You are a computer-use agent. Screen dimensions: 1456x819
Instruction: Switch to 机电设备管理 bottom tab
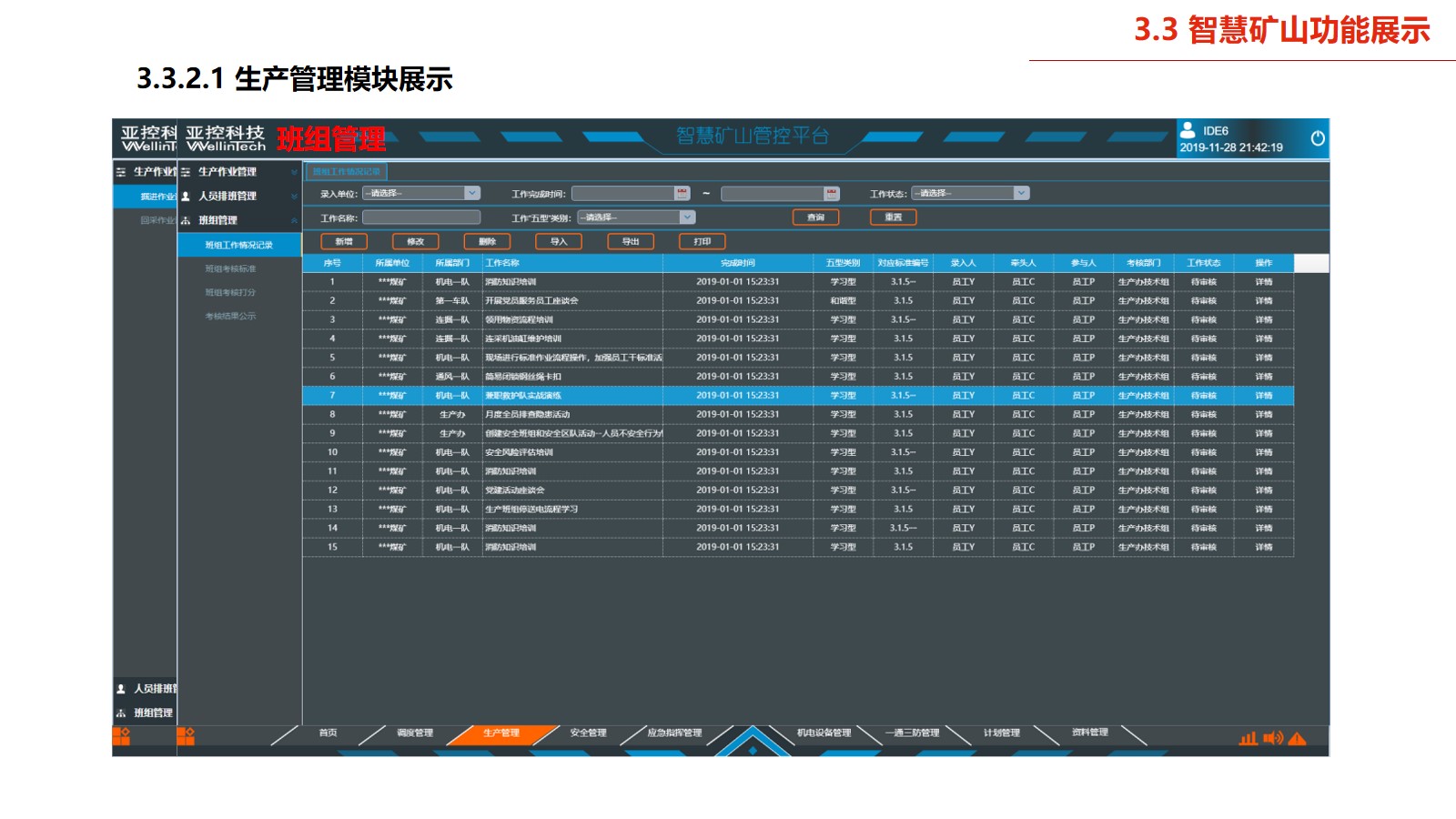[824, 733]
